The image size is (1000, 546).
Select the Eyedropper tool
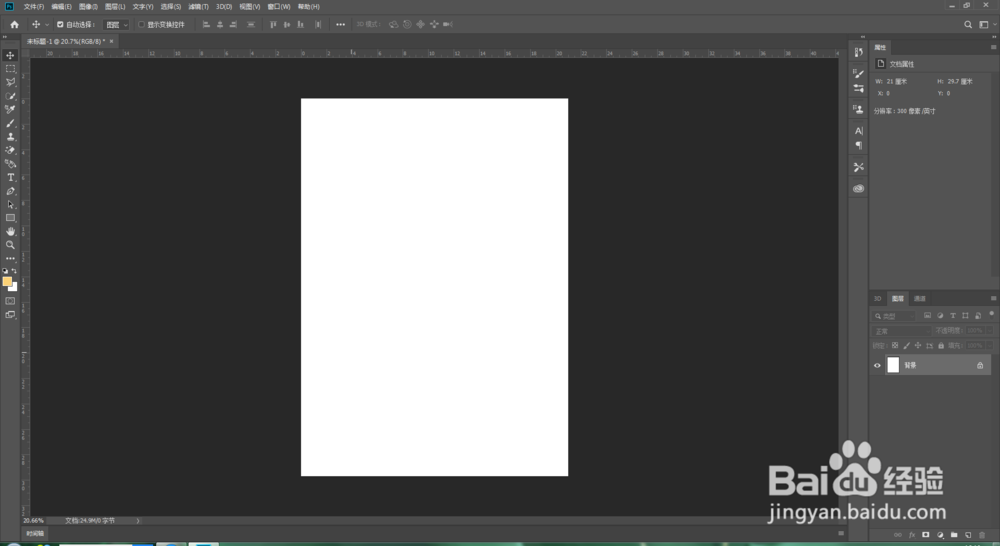tap(10, 110)
